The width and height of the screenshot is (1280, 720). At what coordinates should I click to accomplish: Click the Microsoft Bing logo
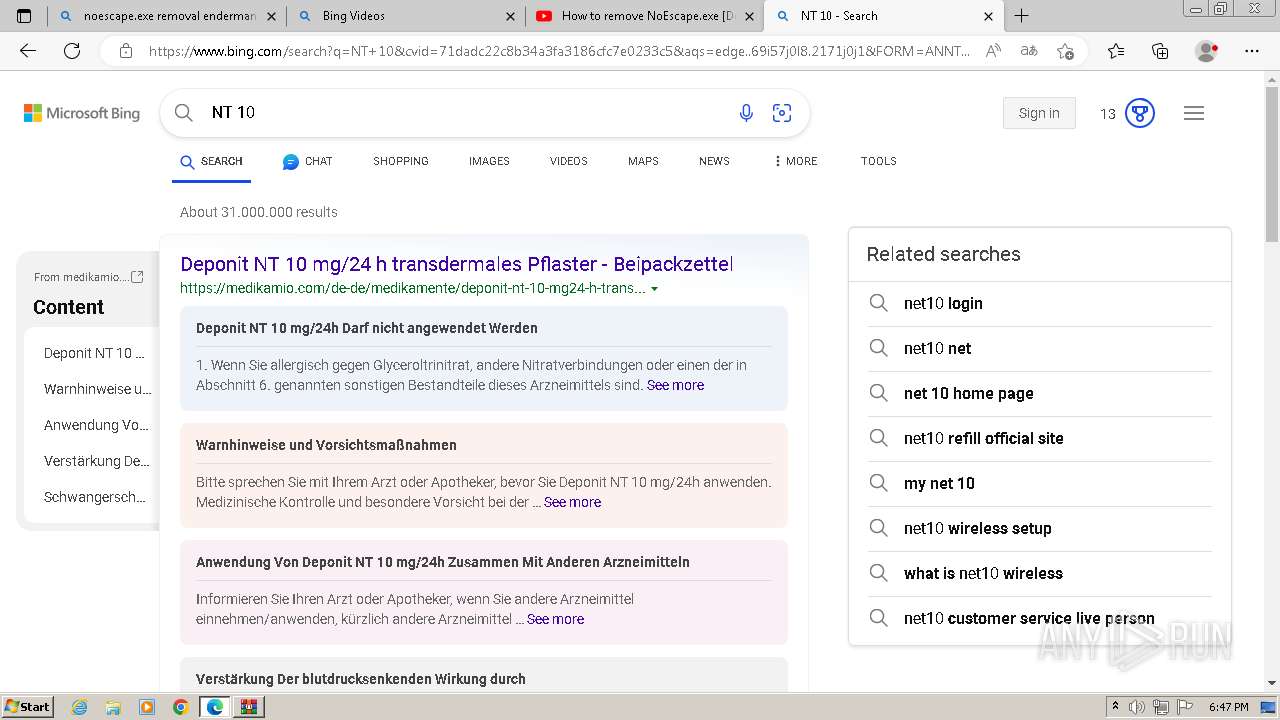(x=82, y=113)
